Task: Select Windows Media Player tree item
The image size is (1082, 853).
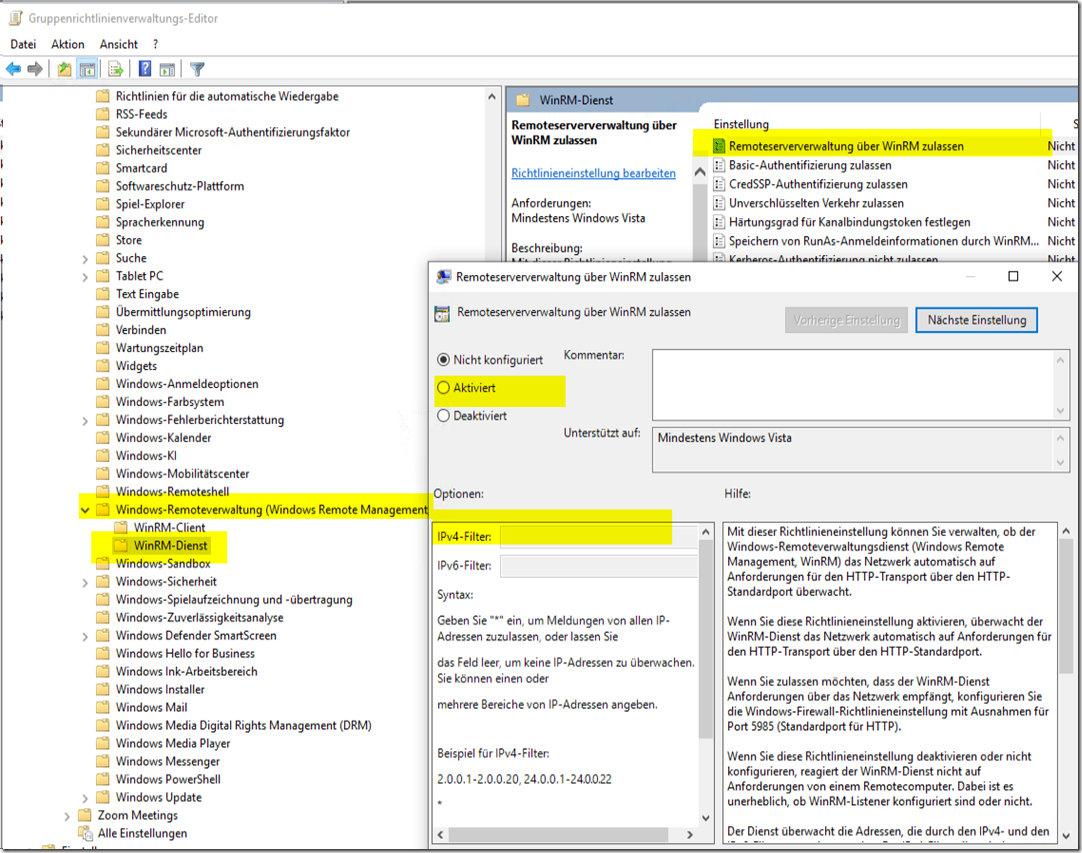Action: pos(173,743)
